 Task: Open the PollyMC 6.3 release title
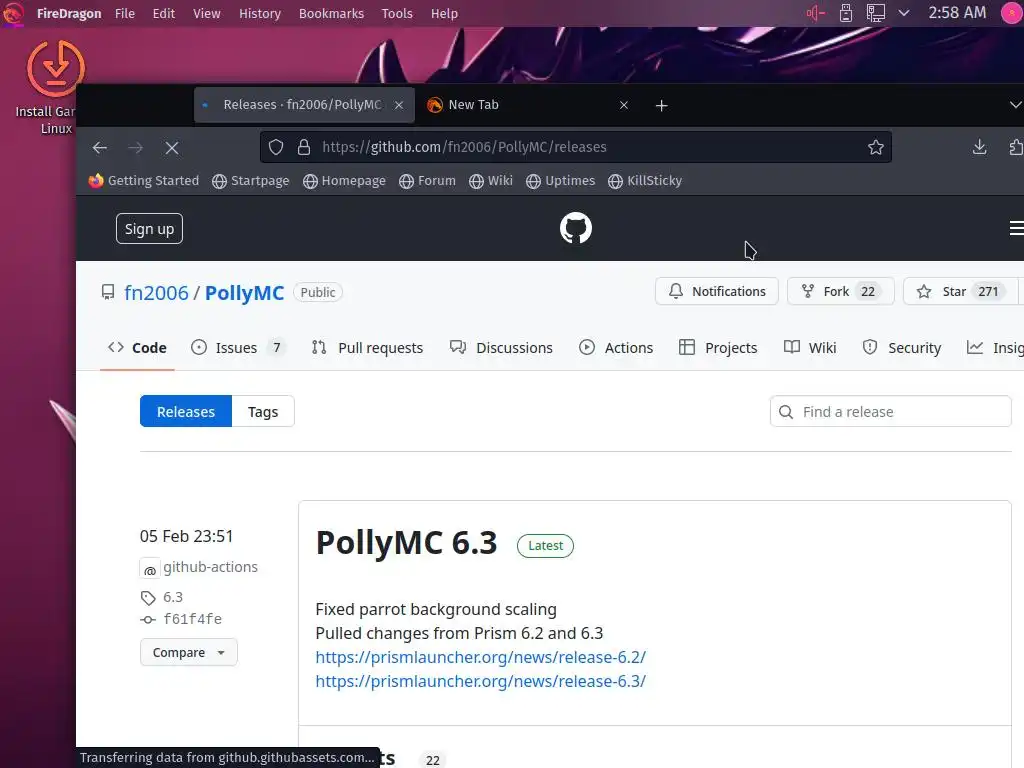[x=406, y=543]
